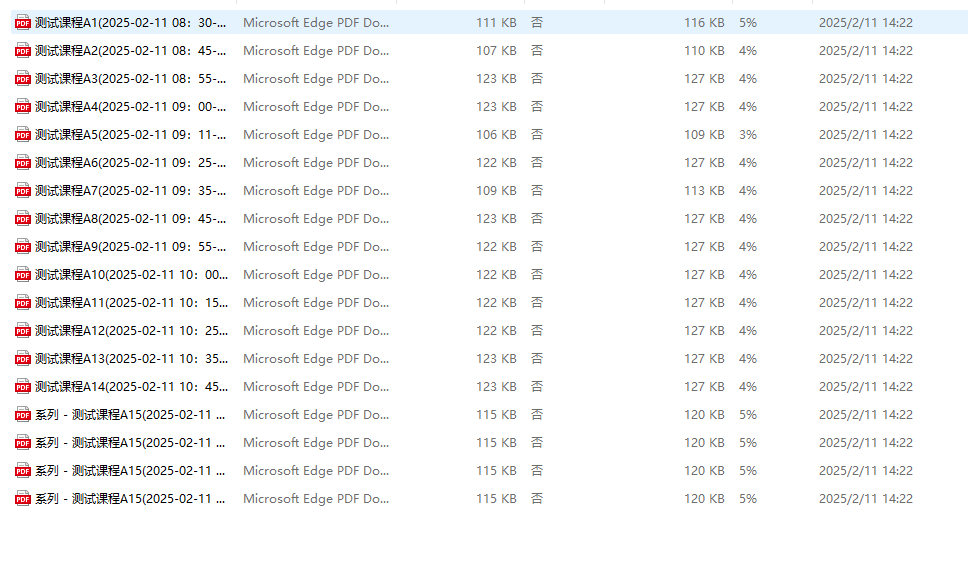The width and height of the screenshot is (968, 568).
Task: Click the 123 KB size of 测试课程A3
Action: tap(496, 78)
